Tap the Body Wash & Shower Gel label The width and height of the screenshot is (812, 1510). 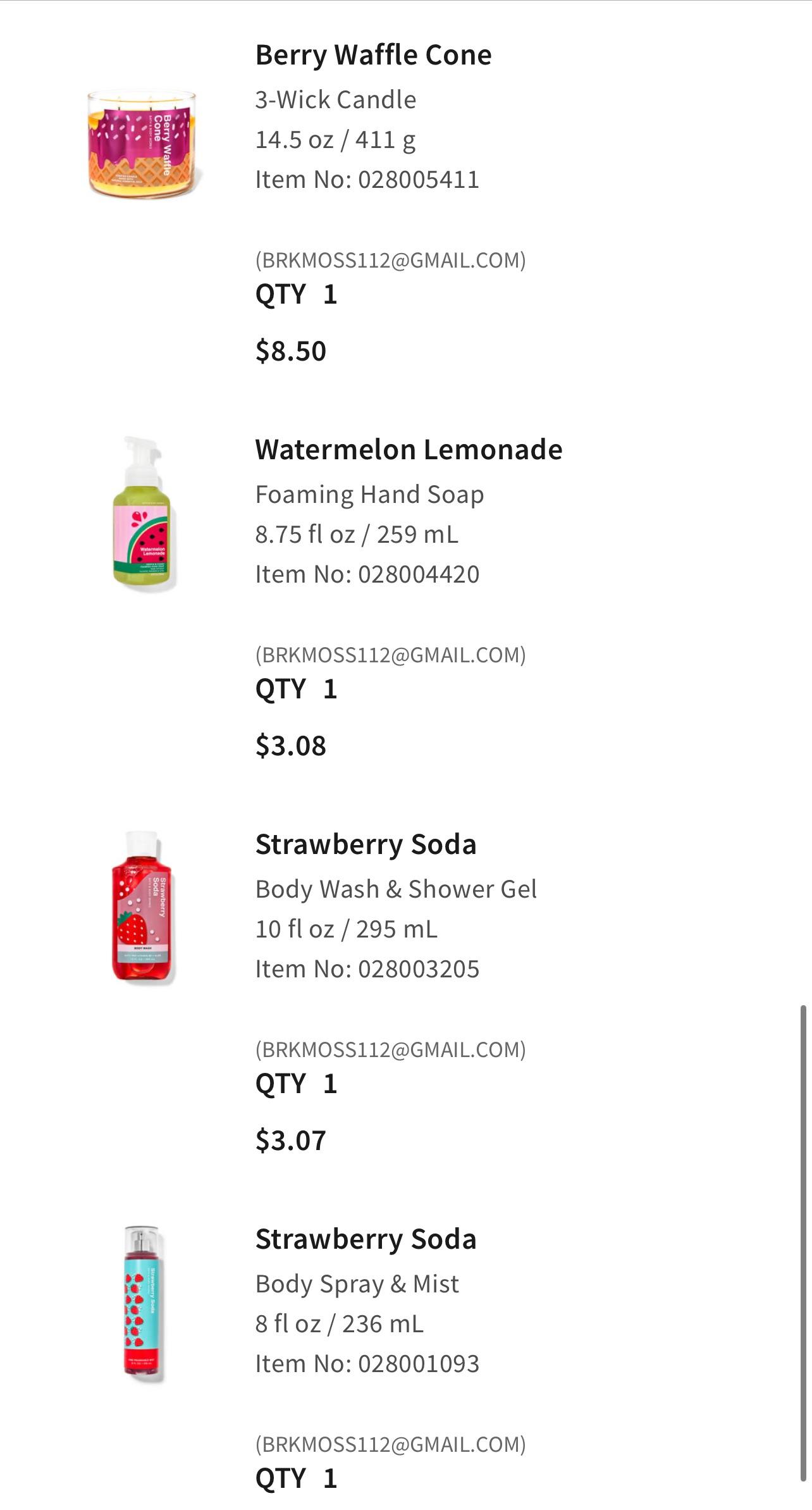click(x=396, y=889)
